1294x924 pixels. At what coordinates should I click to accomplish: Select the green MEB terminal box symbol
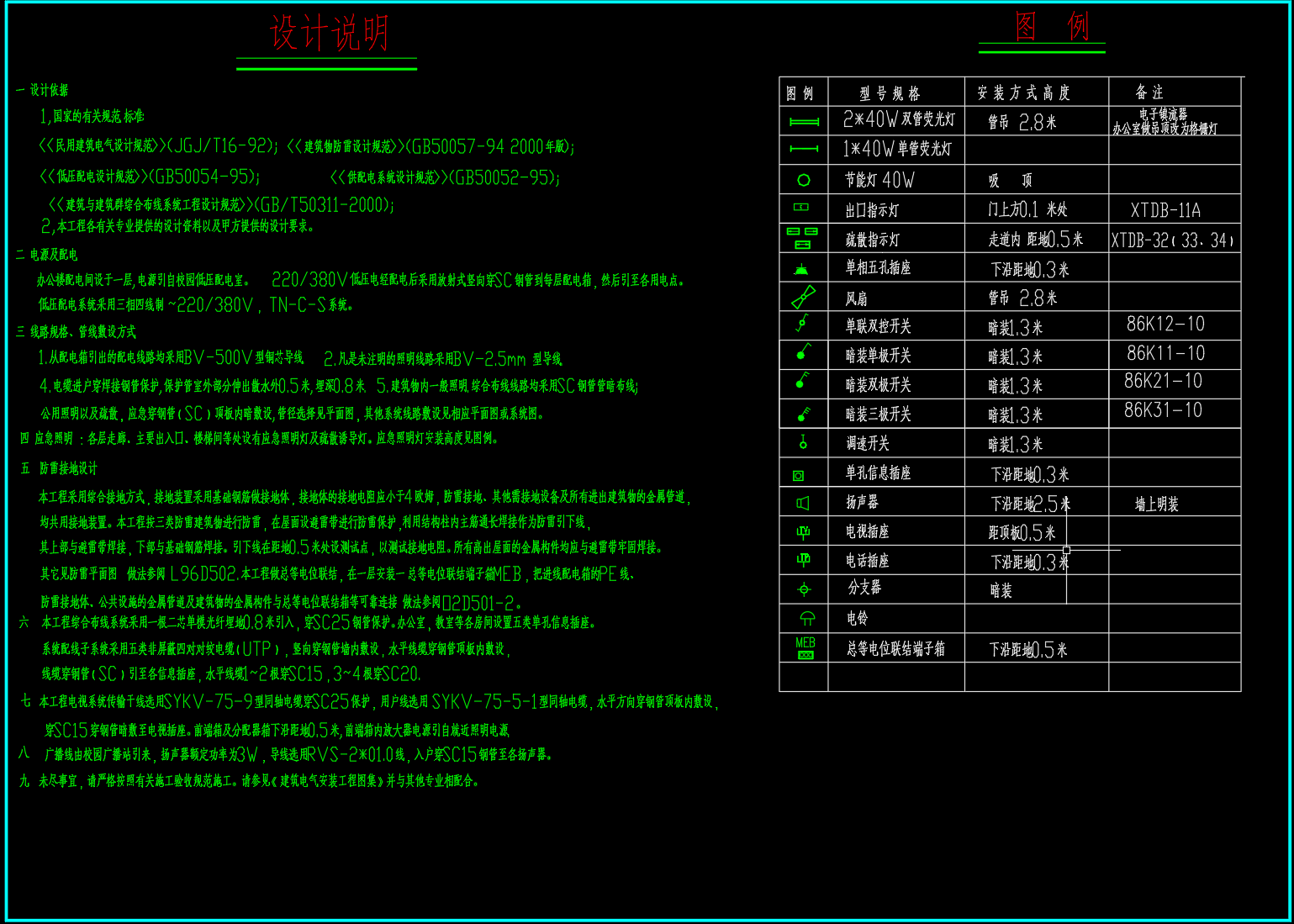coord(805,648)
